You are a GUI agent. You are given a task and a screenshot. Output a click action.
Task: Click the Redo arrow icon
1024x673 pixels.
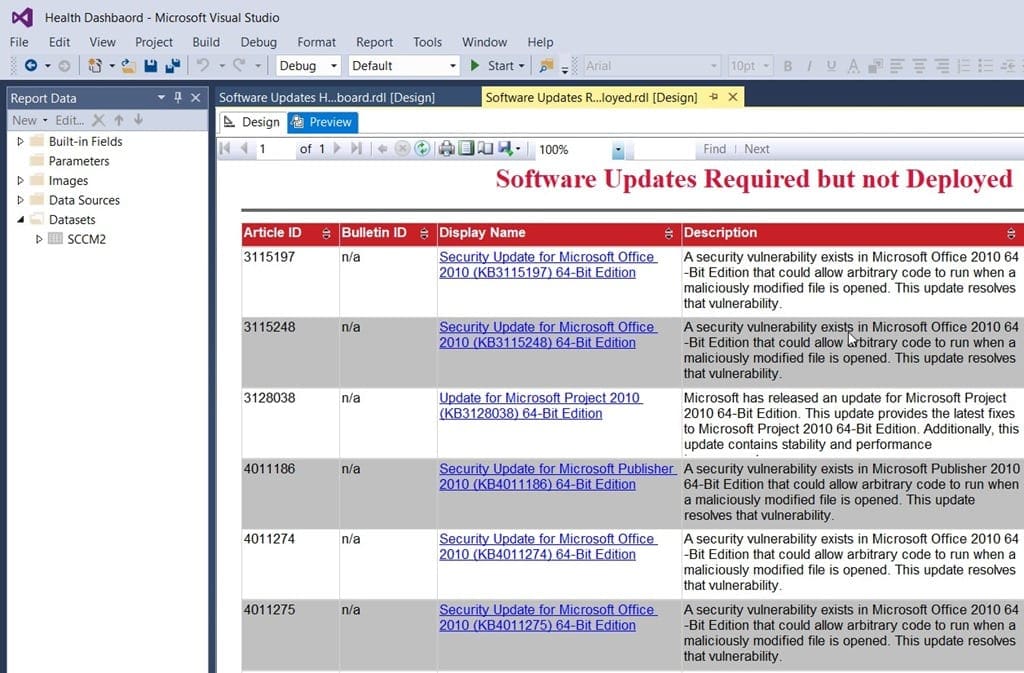(x=239, y=65)
